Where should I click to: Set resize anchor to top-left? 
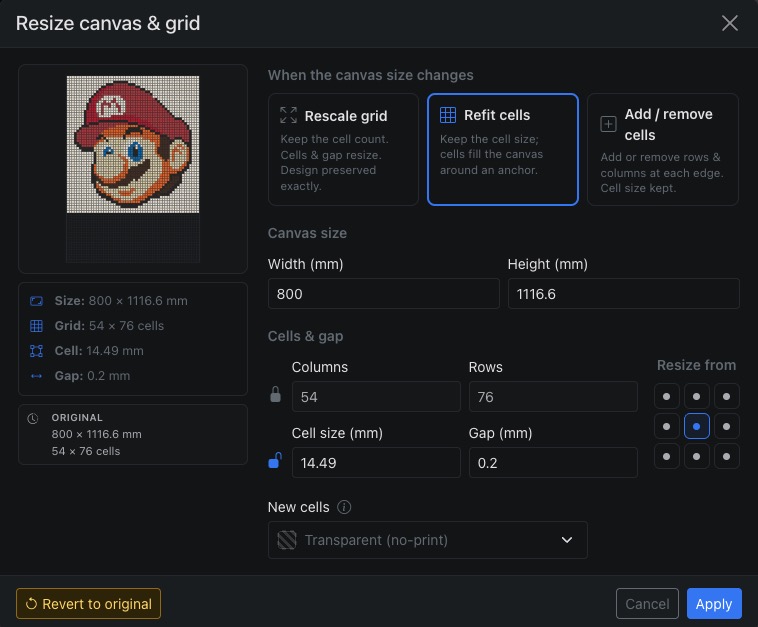tap(667, 396)
